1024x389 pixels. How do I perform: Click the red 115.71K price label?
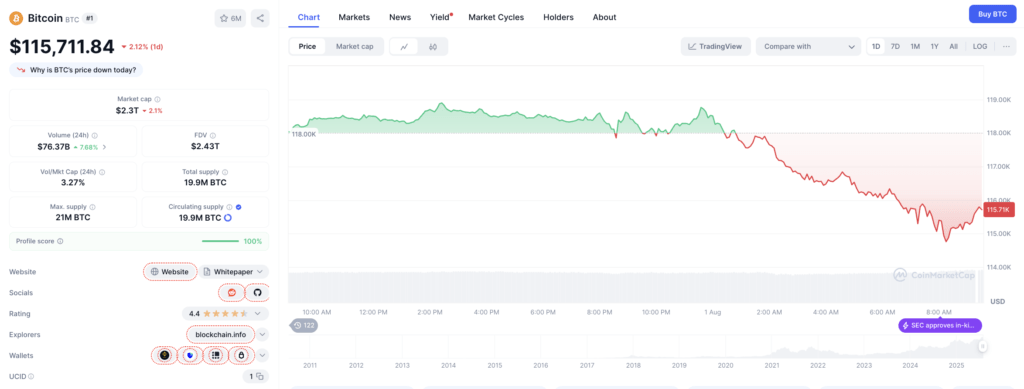[x=999, y=210]
